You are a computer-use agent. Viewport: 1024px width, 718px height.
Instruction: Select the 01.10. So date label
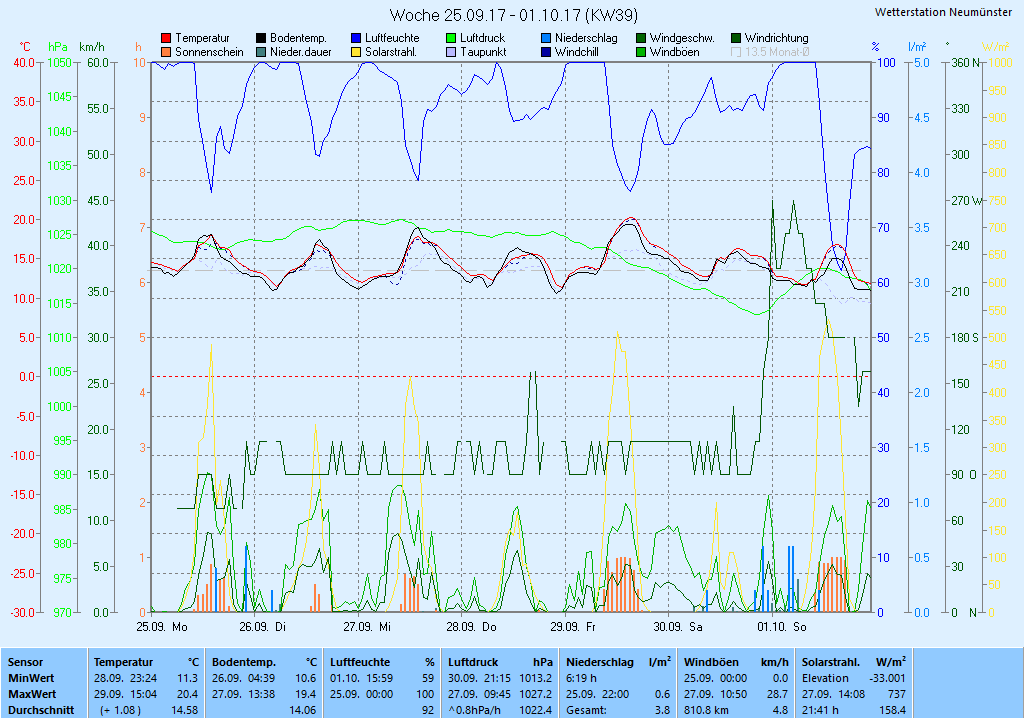[x=781, y=627]
